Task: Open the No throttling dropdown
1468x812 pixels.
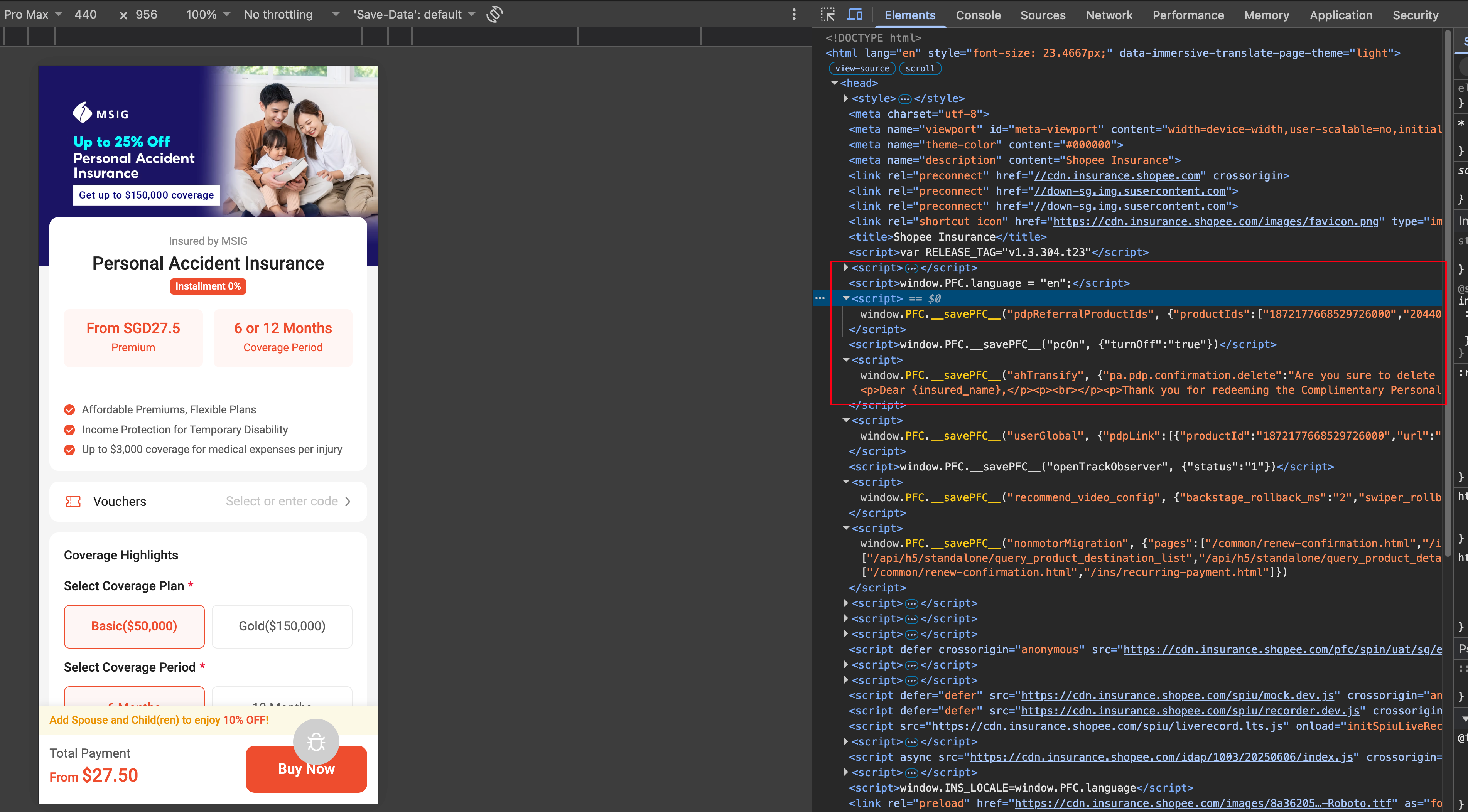Action: coord(291,14)
